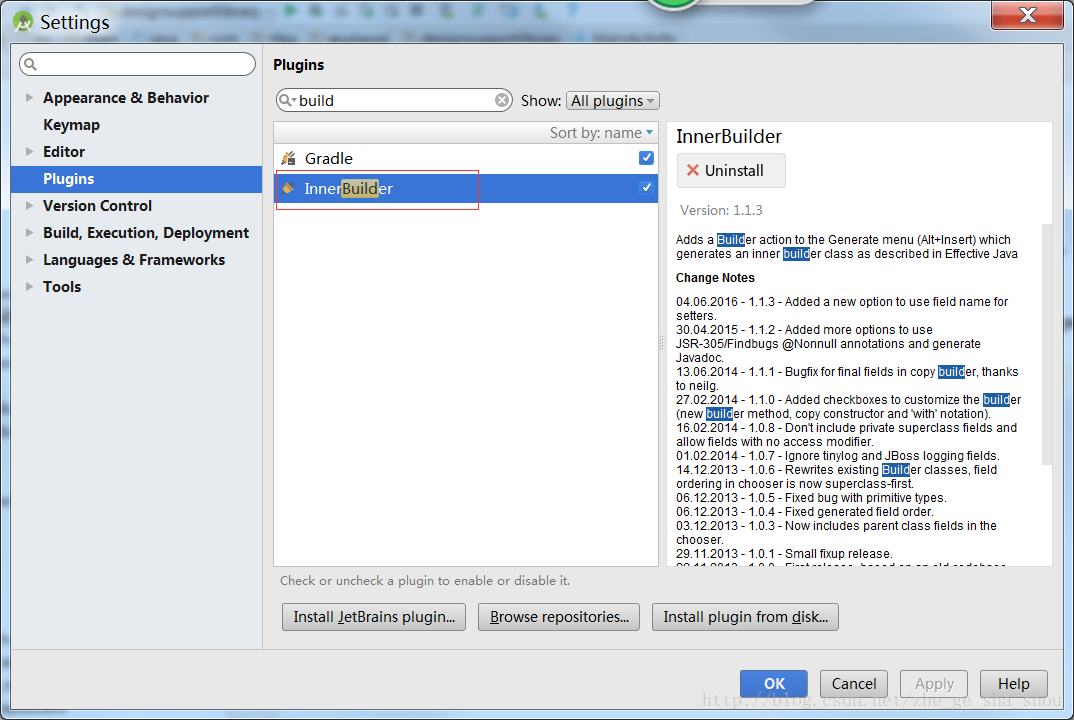Expand Version Control section arrow
1074x720 pixels.
click(x=29, y=206)
